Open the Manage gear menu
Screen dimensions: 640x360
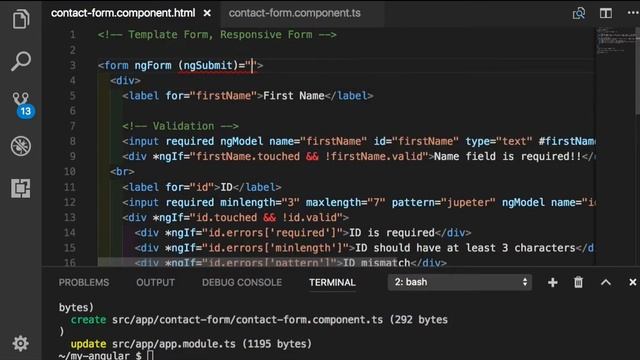coord(20,344)
